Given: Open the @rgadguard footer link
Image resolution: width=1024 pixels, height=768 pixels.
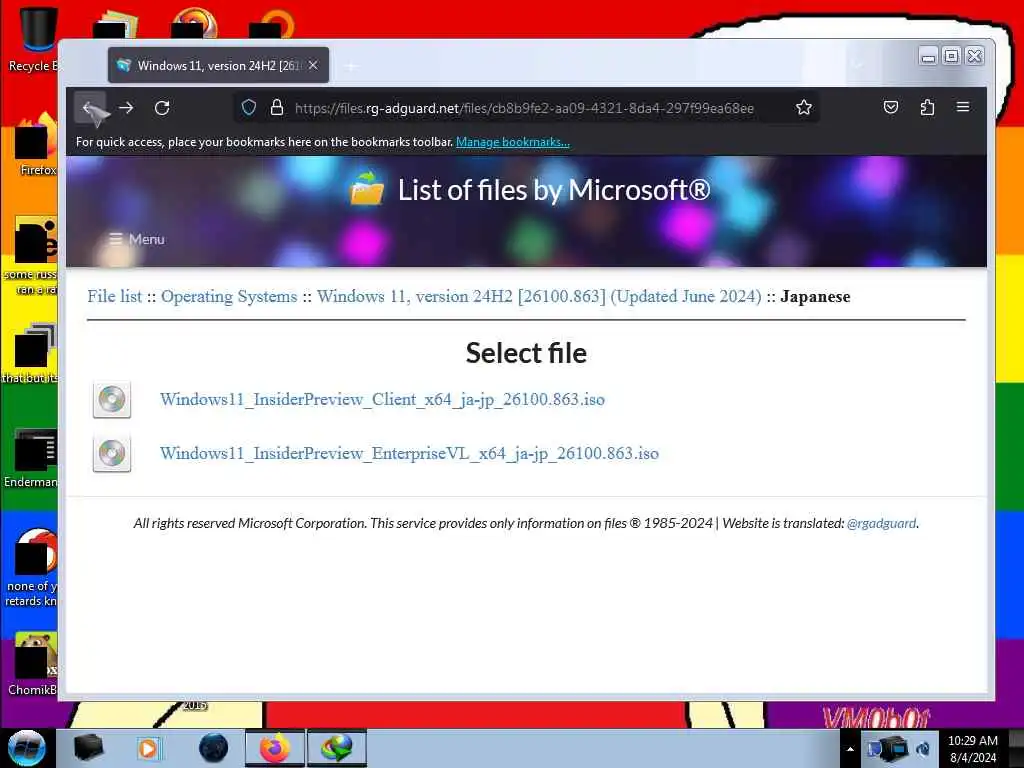Looking at the screenshot, I should tap(882, 523).
